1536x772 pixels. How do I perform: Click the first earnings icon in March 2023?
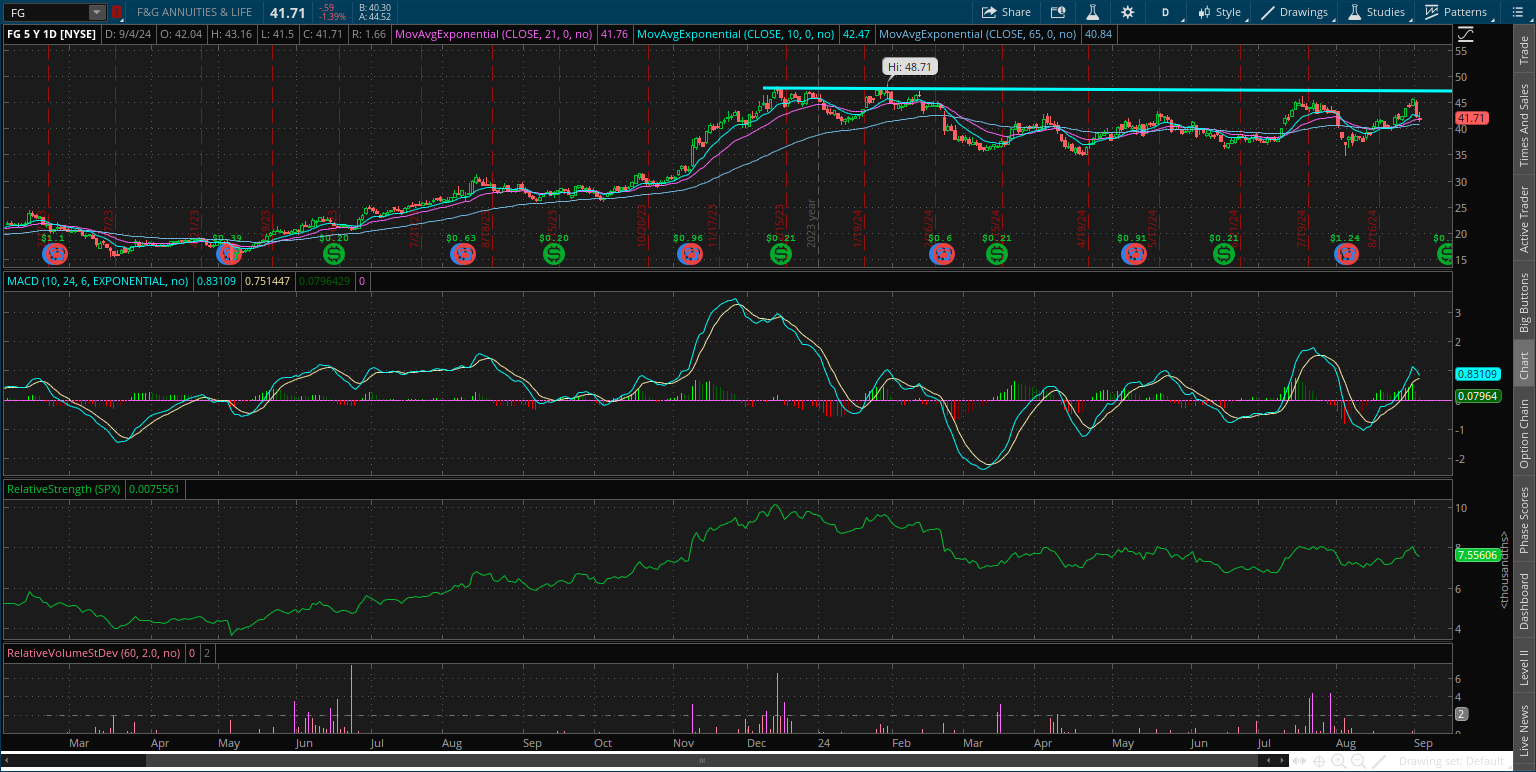pyautogui.click(x=54, y=254)
